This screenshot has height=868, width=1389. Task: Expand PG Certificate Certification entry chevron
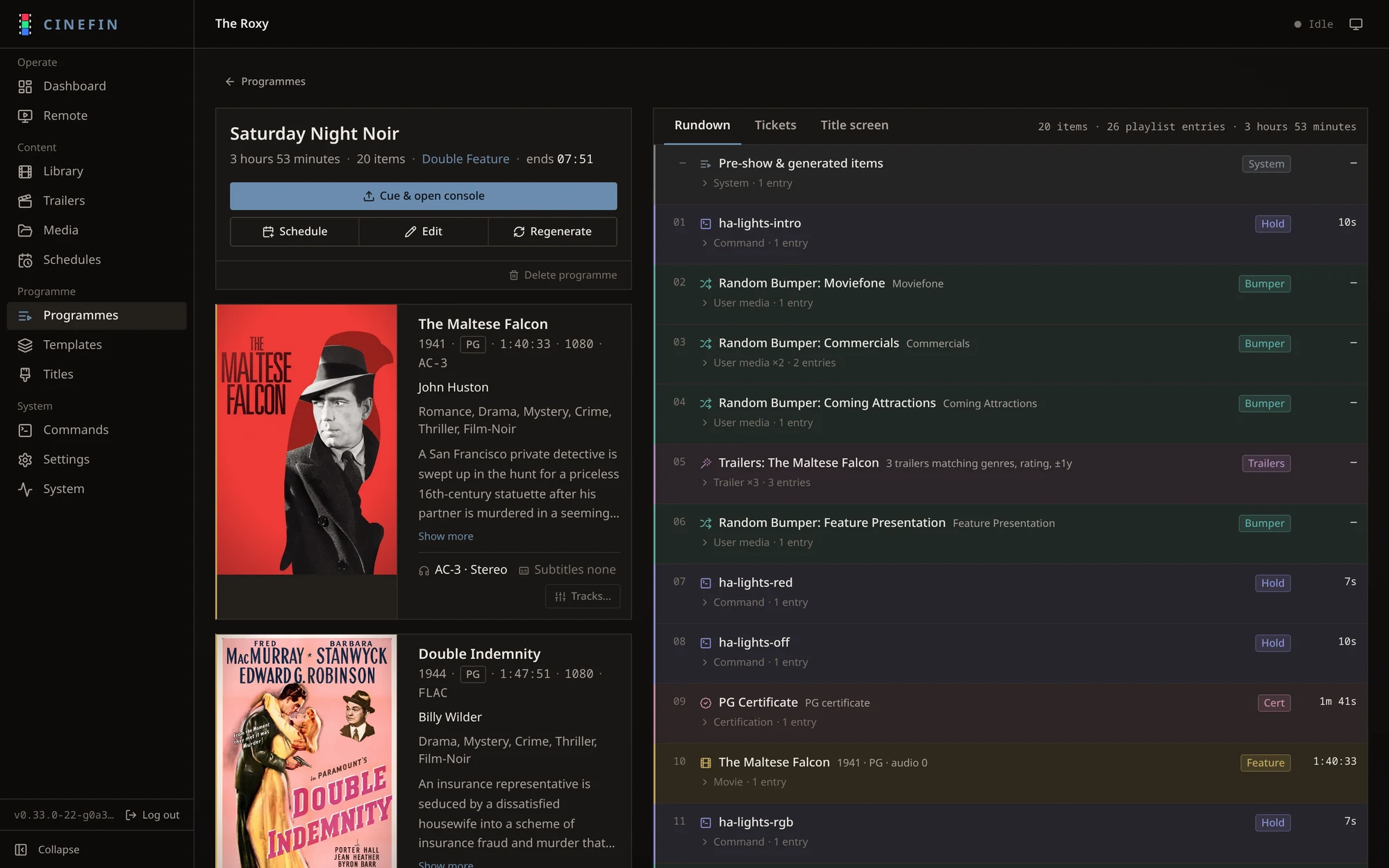click(705, 722)
